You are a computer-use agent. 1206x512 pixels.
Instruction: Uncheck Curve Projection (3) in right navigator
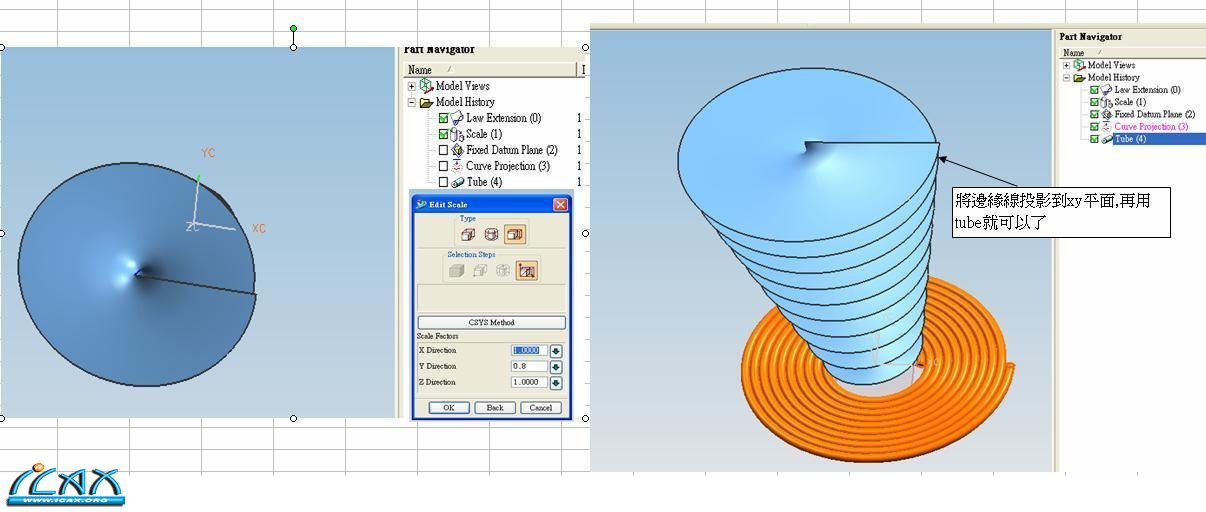1094,126
